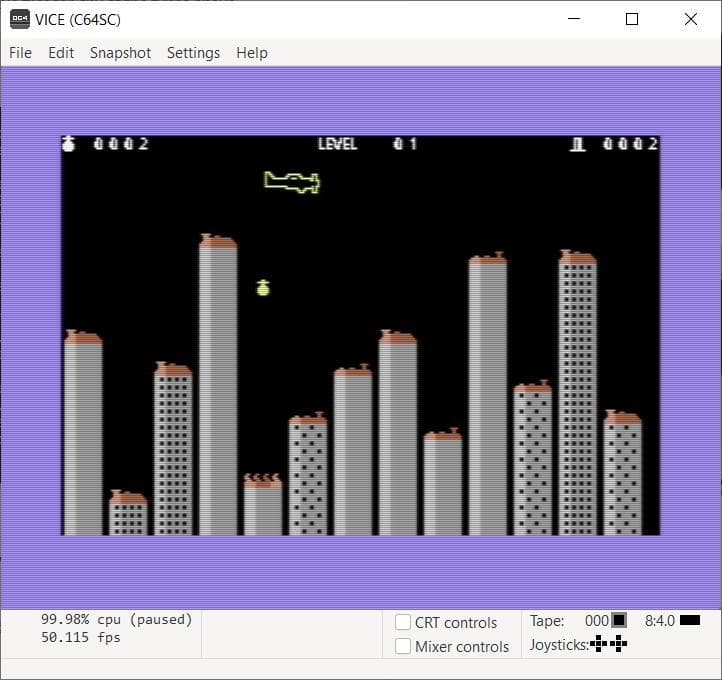Open the Snapshot menu
This screenshot has height=680, width=722.
tap(120, 53)
